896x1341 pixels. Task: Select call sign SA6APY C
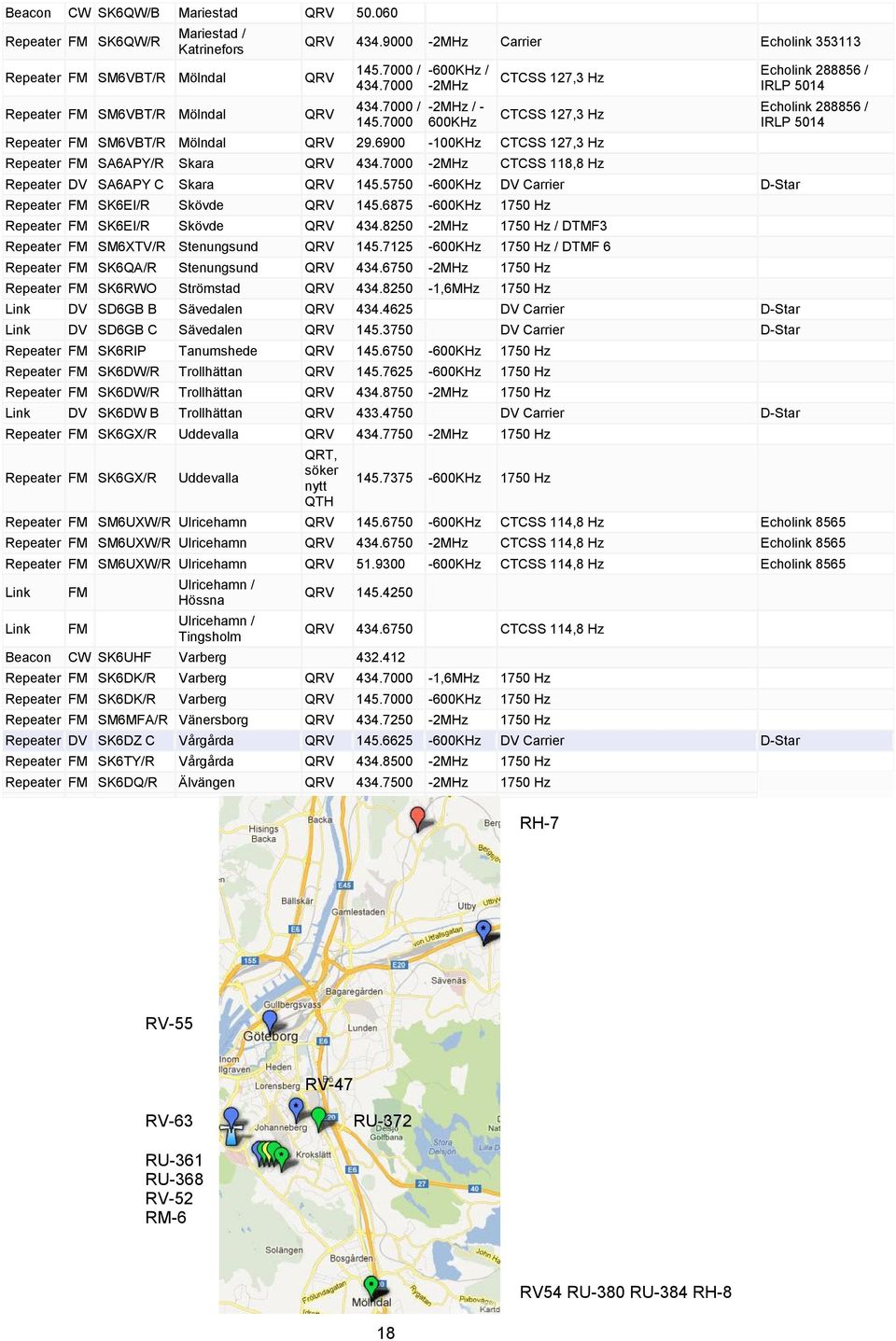tap(131, 185)
